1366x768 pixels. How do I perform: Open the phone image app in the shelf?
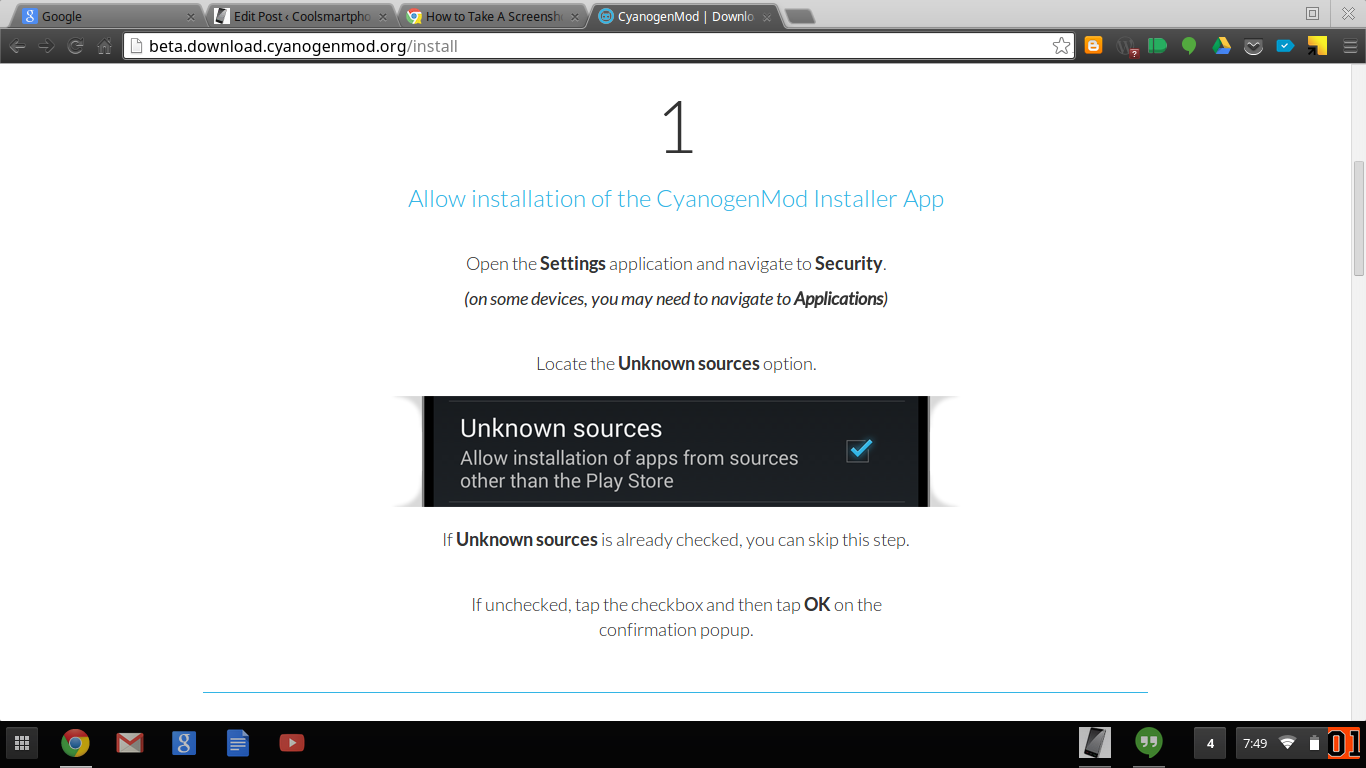[x=1095, y=743]
